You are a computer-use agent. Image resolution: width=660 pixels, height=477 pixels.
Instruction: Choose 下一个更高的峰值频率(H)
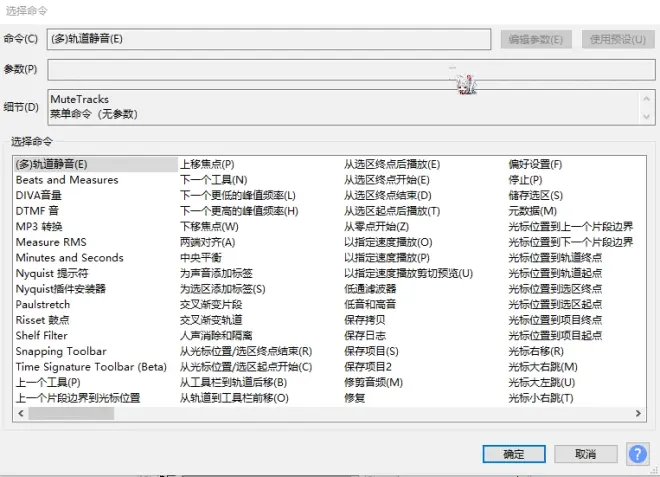point(239,211)
